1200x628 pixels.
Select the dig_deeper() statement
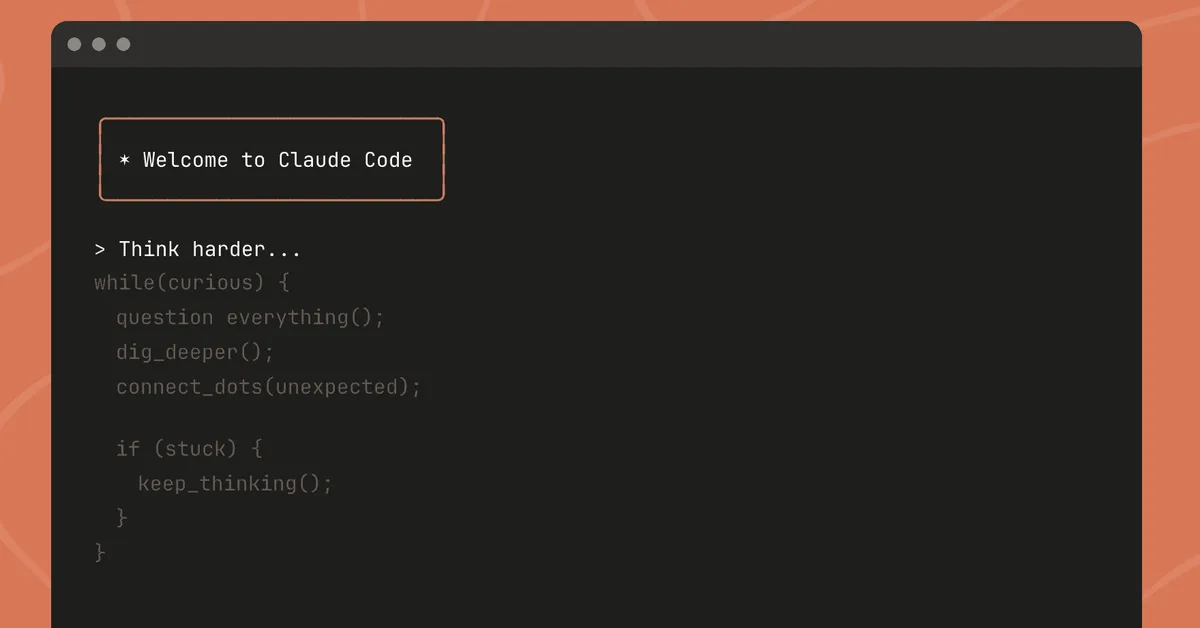click(194, 352)
